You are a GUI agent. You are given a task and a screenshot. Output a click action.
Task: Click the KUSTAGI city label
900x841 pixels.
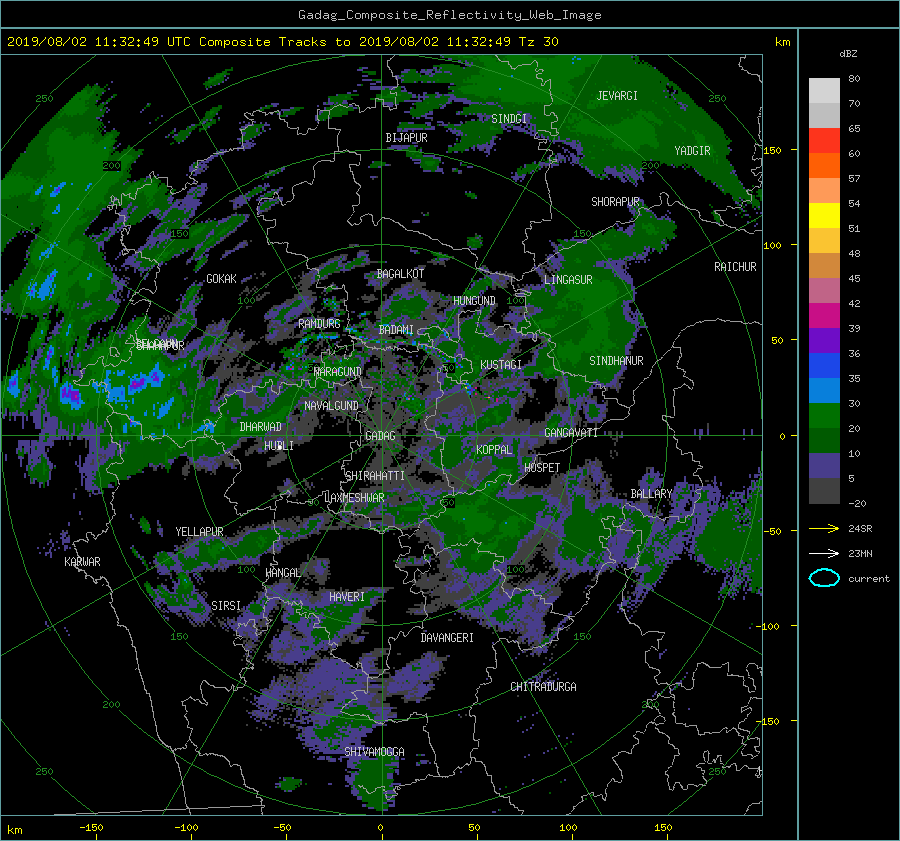point(501,365)
